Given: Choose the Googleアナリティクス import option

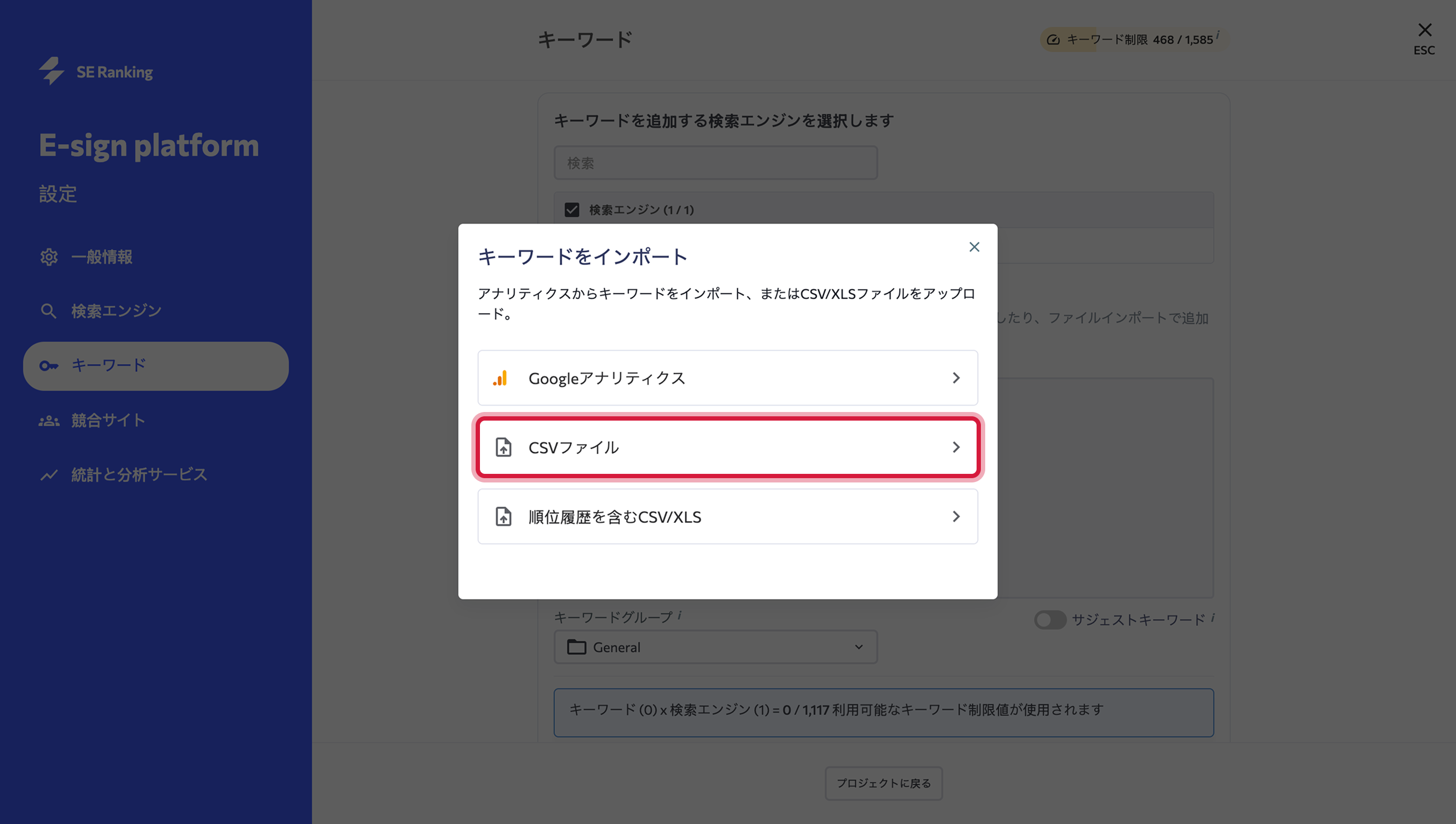Looking at the screenshot, I should [727, 378].
